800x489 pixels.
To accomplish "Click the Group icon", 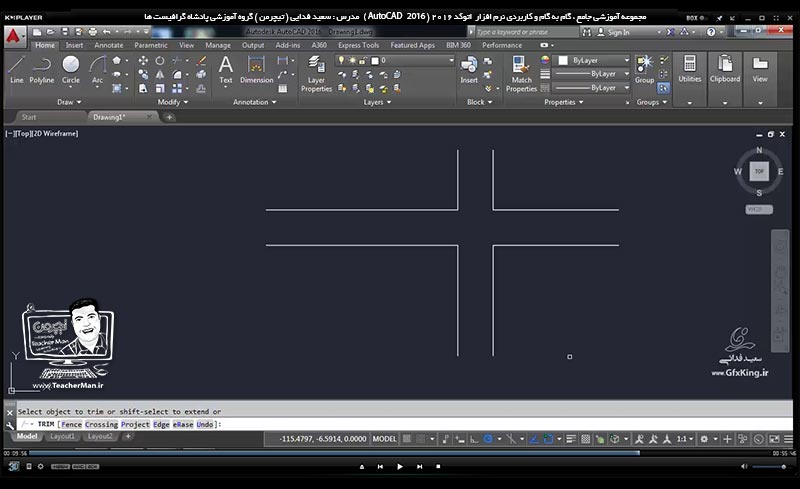I will click(644, 70).
